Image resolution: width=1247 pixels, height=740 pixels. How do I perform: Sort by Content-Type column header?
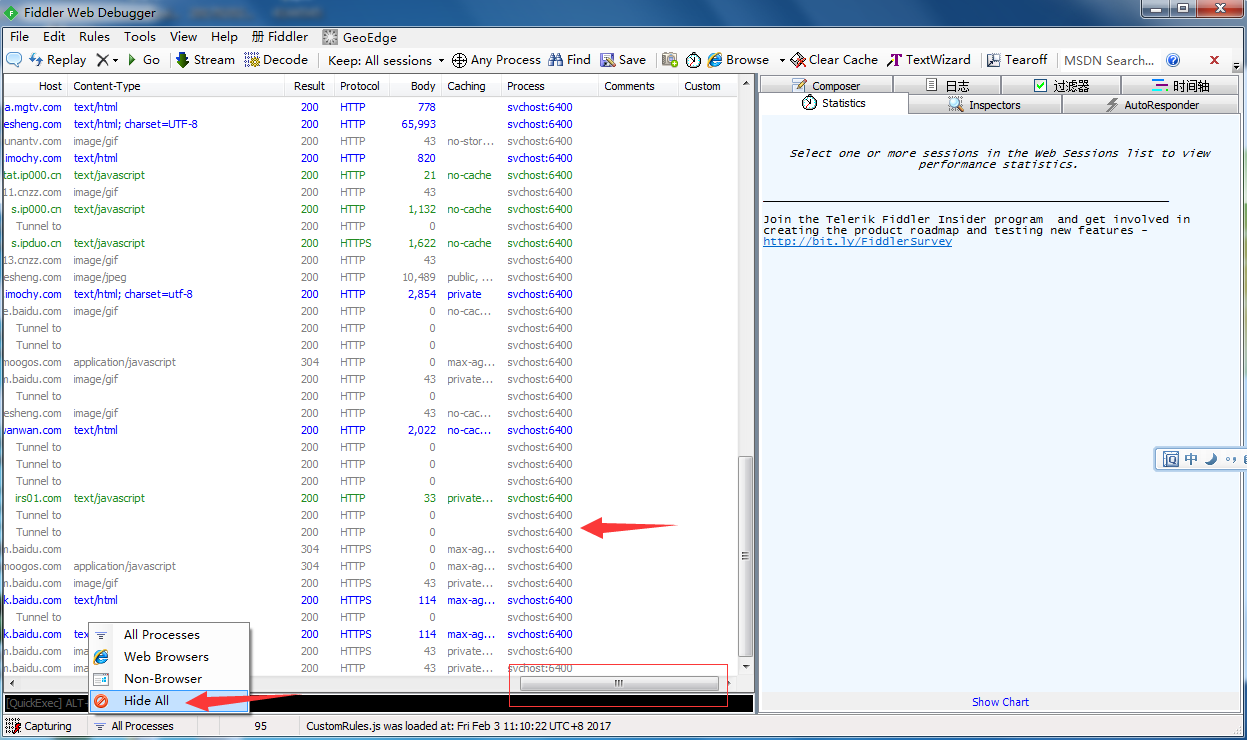click(178, 86)
